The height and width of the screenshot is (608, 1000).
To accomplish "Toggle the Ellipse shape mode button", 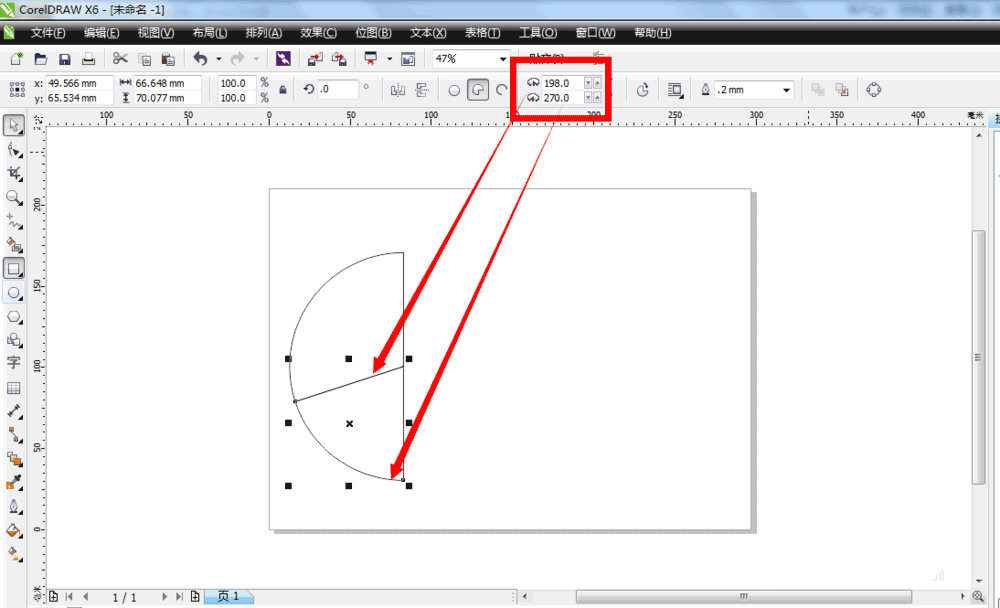I will [x=453, y=90].
